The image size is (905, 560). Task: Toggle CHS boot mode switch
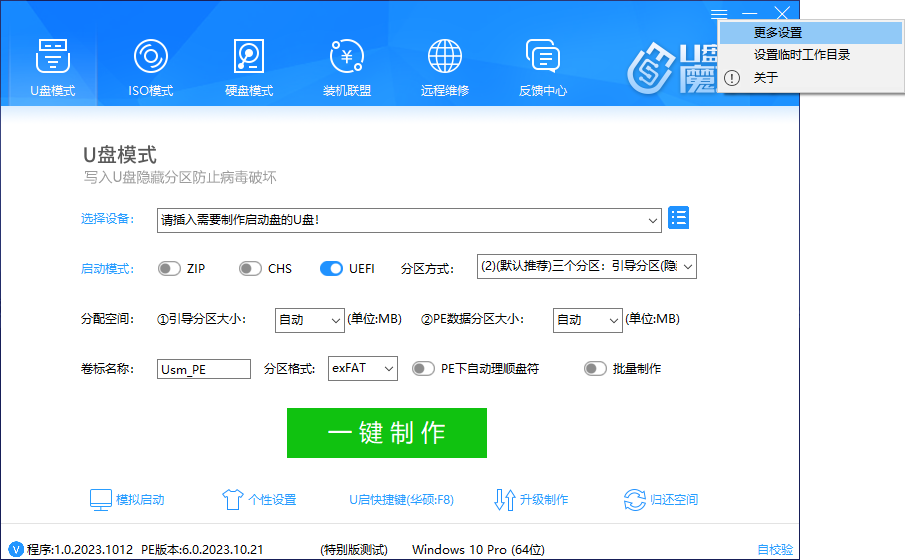[250, 268]
